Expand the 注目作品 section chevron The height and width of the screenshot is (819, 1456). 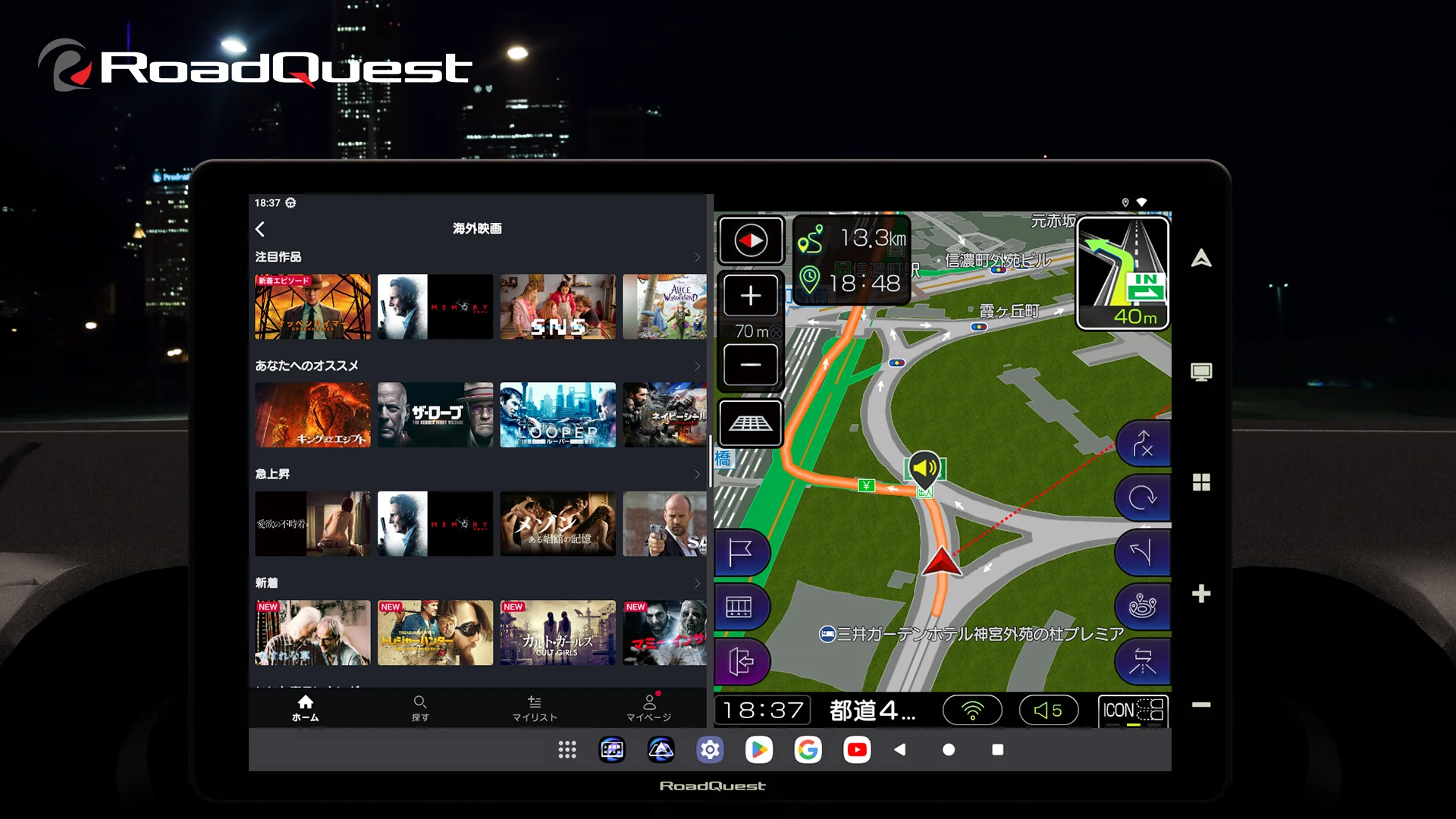pos(697,258)
